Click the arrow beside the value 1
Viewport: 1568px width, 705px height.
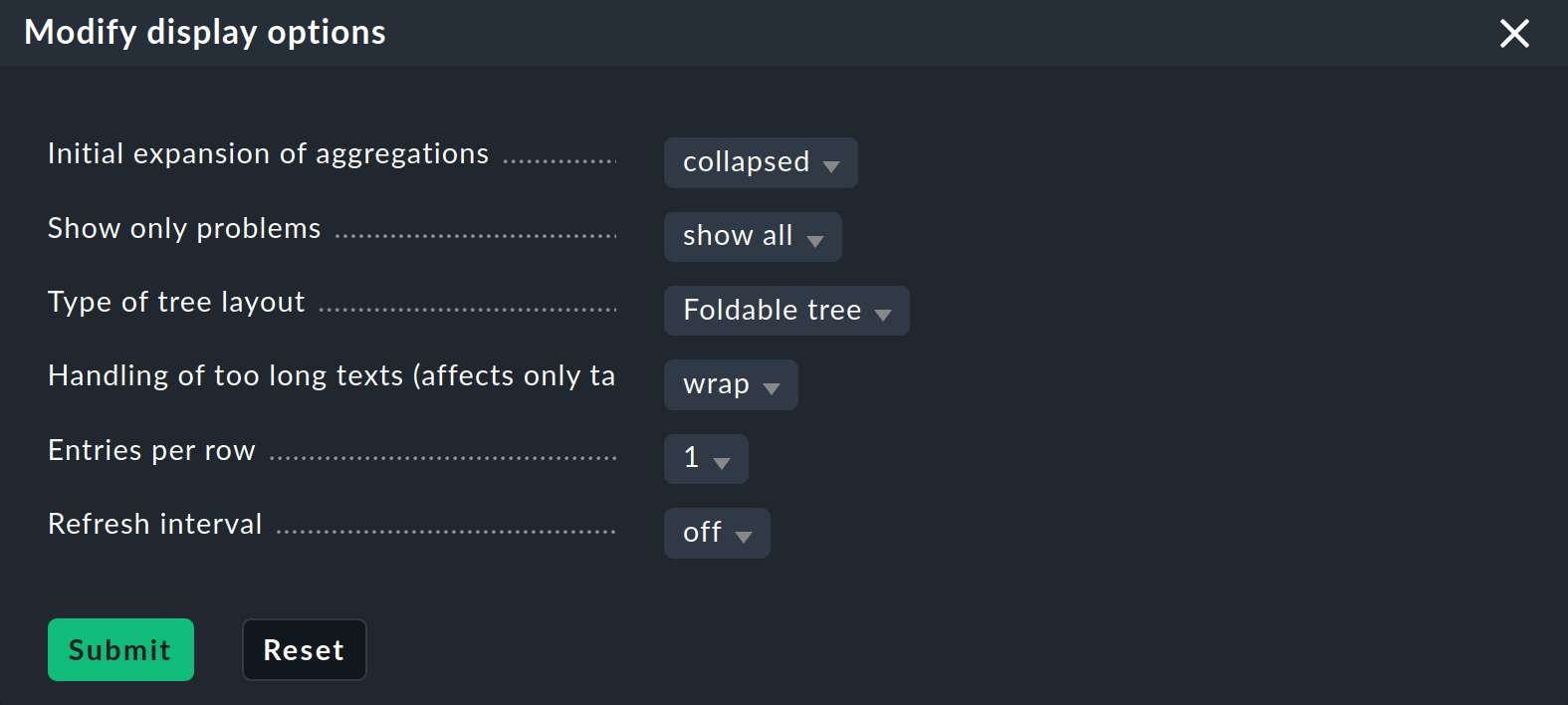pyautogui.click(x=724, y=461)
